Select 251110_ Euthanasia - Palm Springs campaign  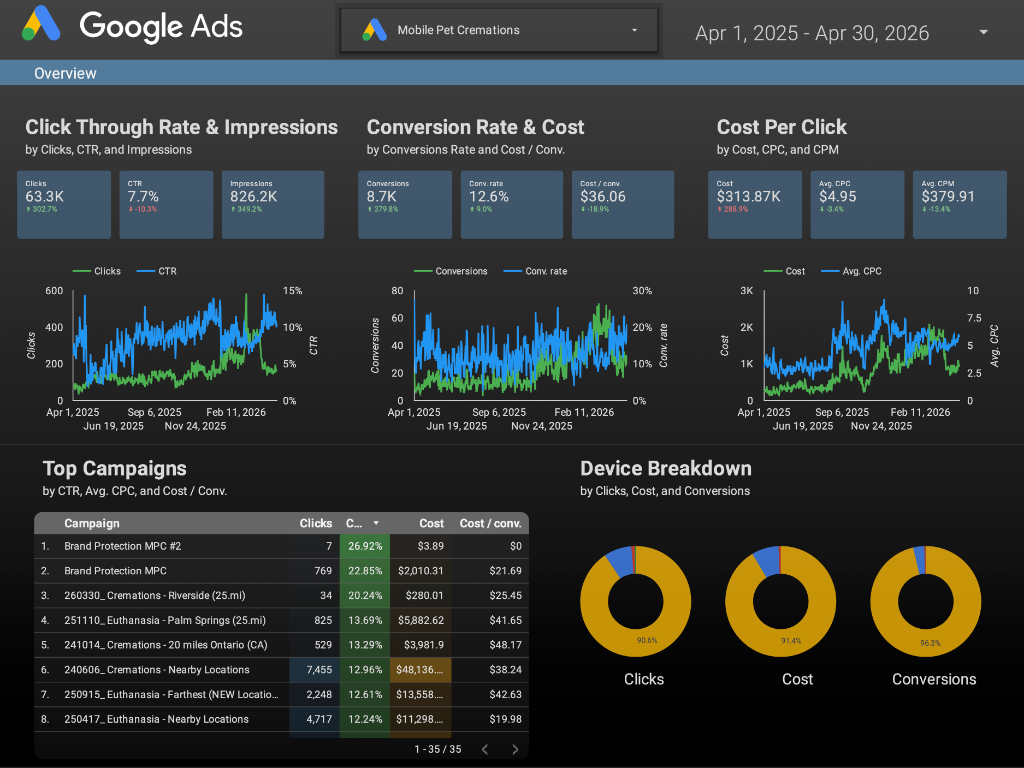(165, 620)
